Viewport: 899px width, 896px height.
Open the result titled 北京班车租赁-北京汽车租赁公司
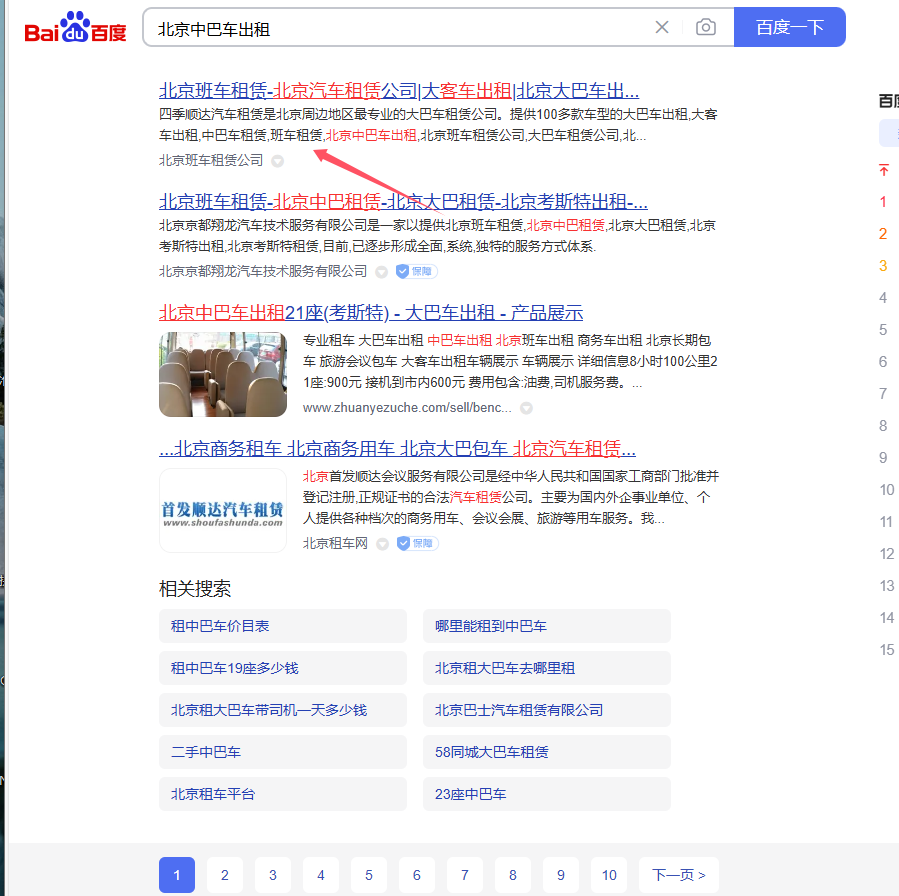(398, 91)
